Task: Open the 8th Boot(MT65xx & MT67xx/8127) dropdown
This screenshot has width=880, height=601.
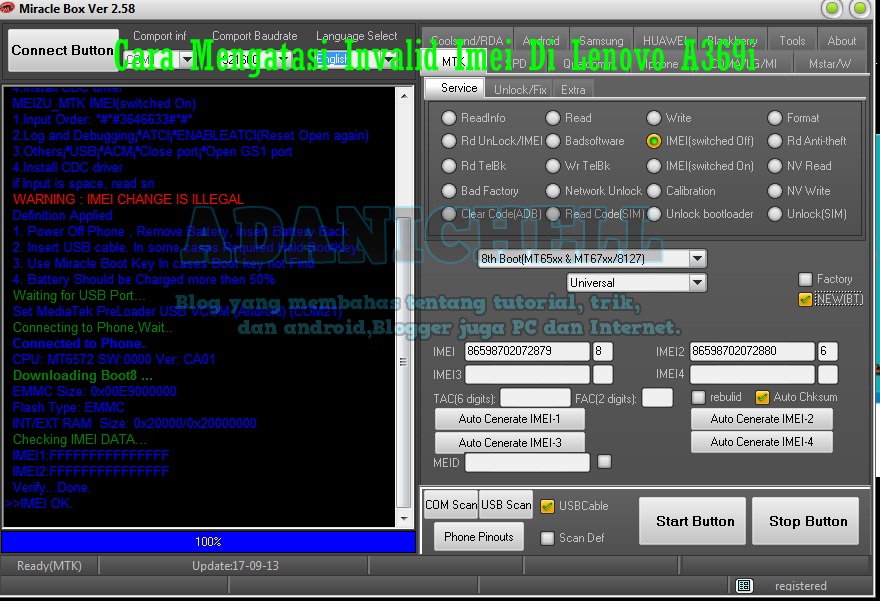Action: tap(697, 259)
